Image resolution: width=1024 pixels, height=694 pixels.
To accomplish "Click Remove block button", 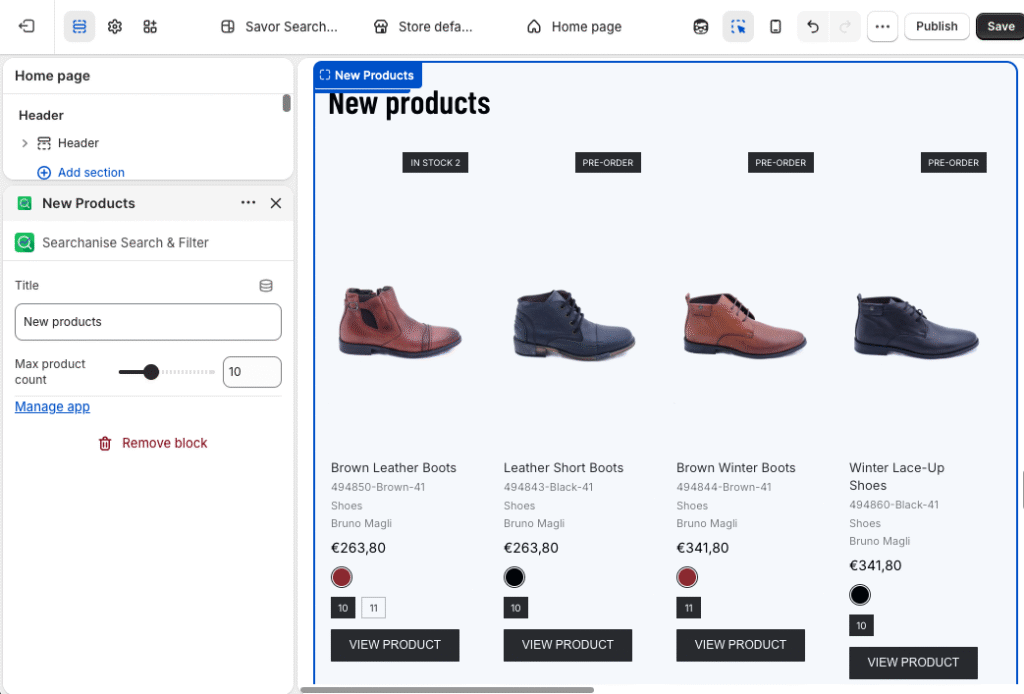I will 153,443.
